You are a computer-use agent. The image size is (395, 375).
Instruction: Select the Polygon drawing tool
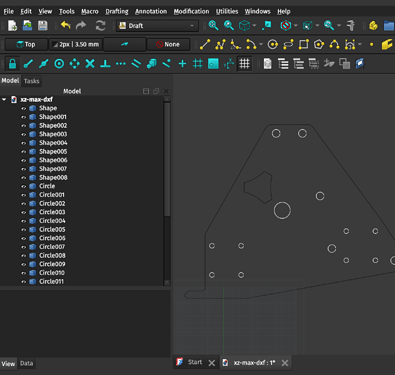(319, 44)
